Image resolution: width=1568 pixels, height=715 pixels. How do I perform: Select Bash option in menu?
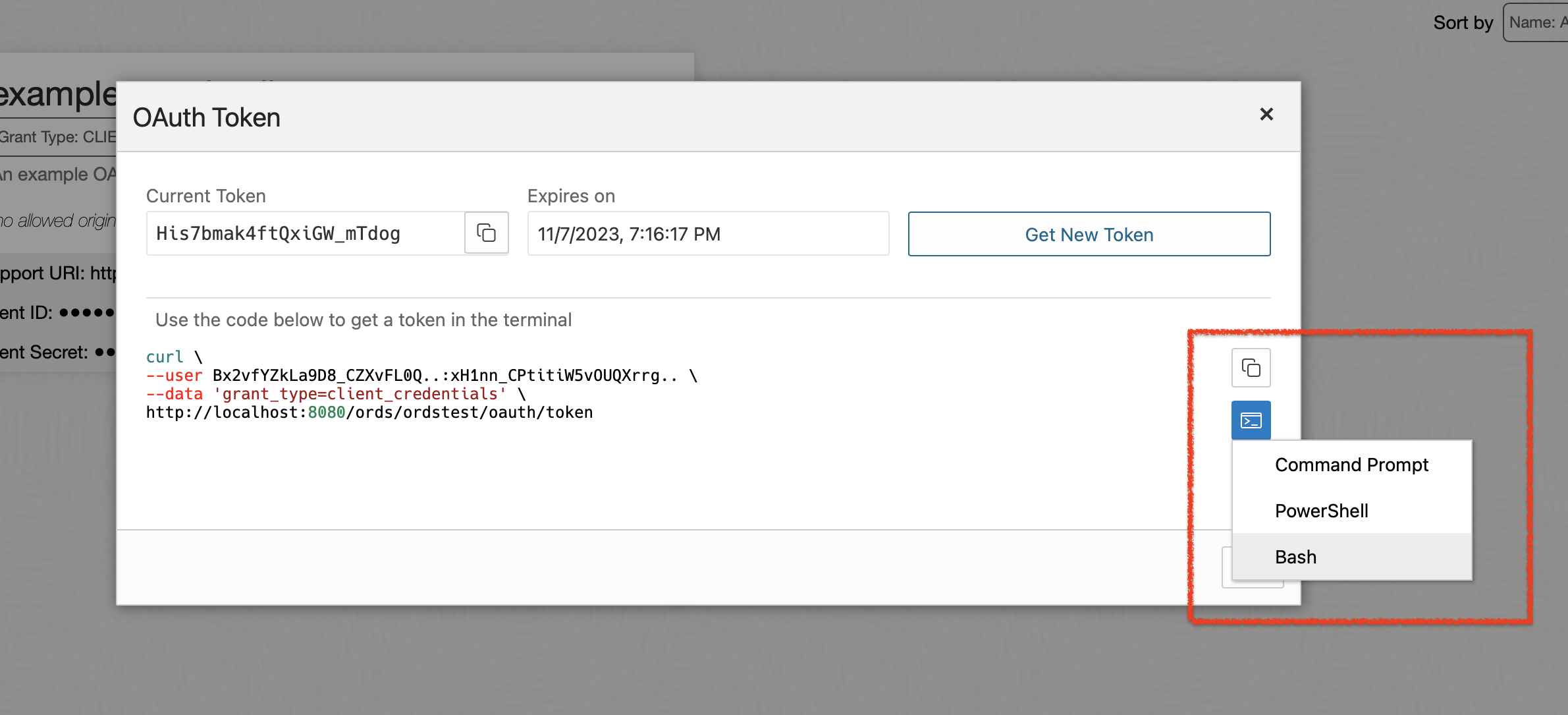1295,557
